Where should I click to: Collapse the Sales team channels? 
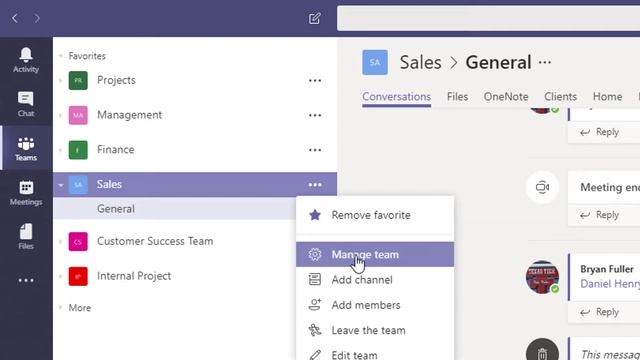(61, 185)
